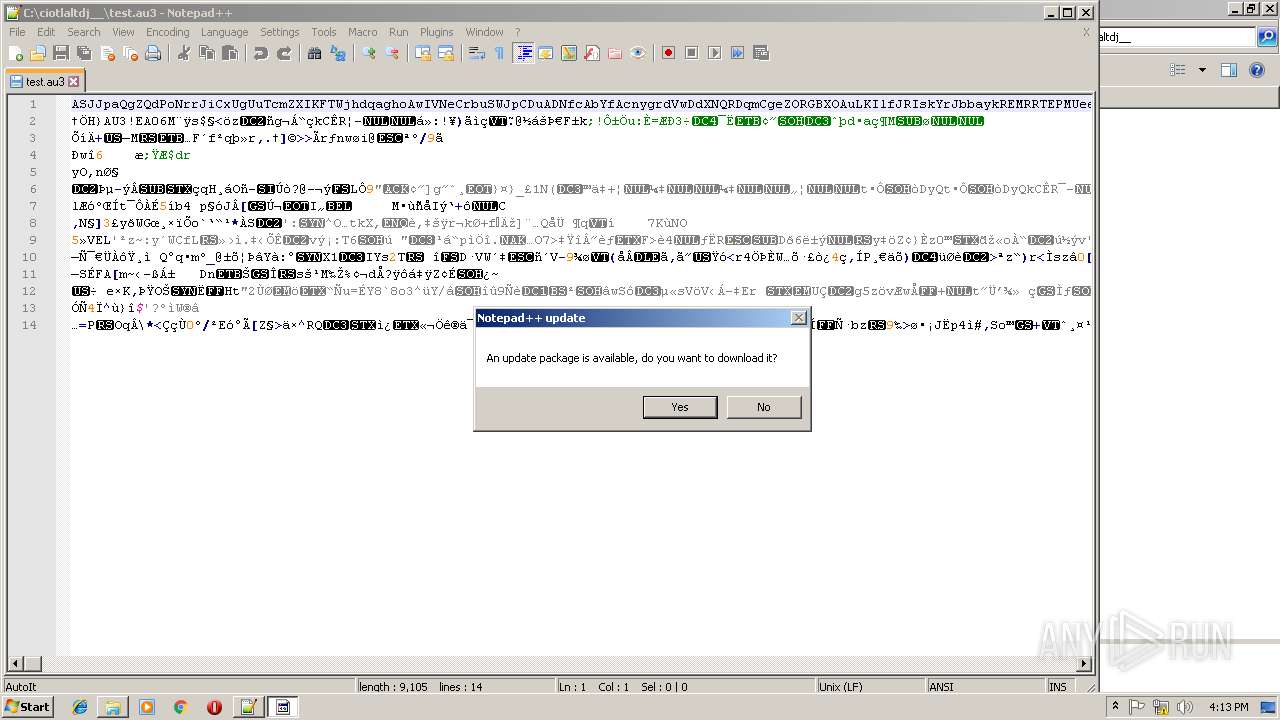The width and height of the screenshot is (1280, 720).
Task: Open Explorer help question-mark icon
Action: point(1258,70)
